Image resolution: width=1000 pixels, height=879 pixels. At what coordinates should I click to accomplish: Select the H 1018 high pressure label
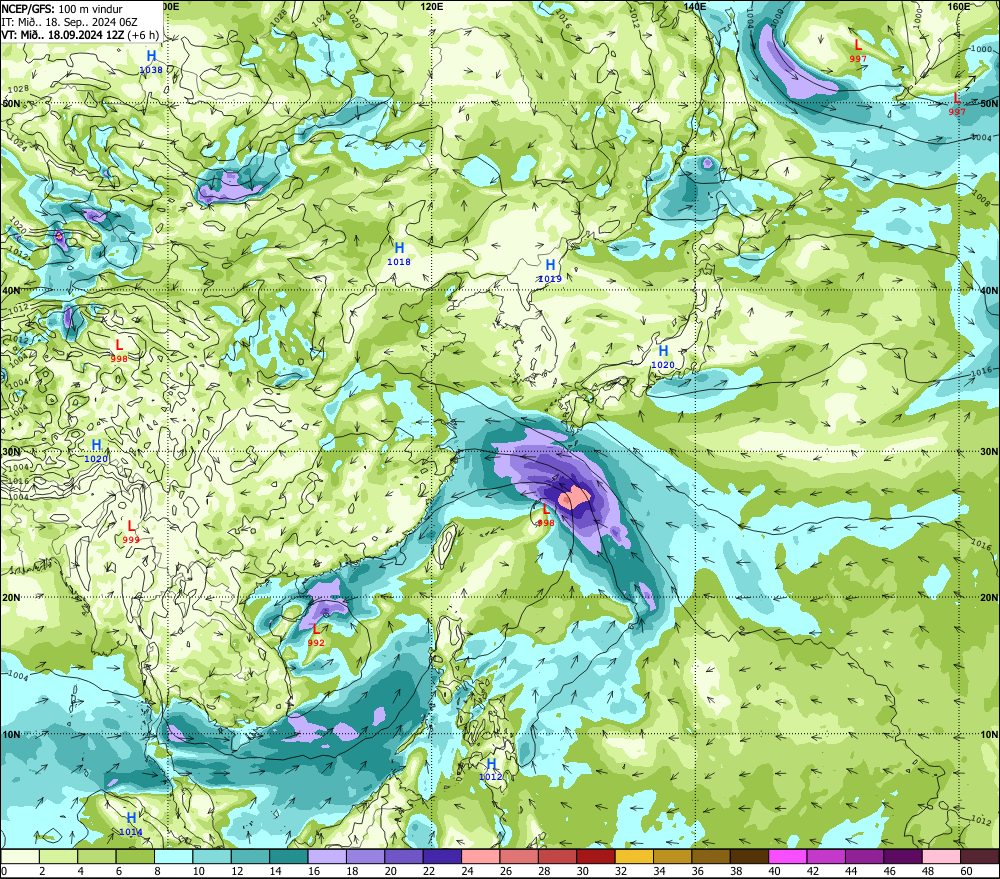pyautogui.click(x=399, y=253)
